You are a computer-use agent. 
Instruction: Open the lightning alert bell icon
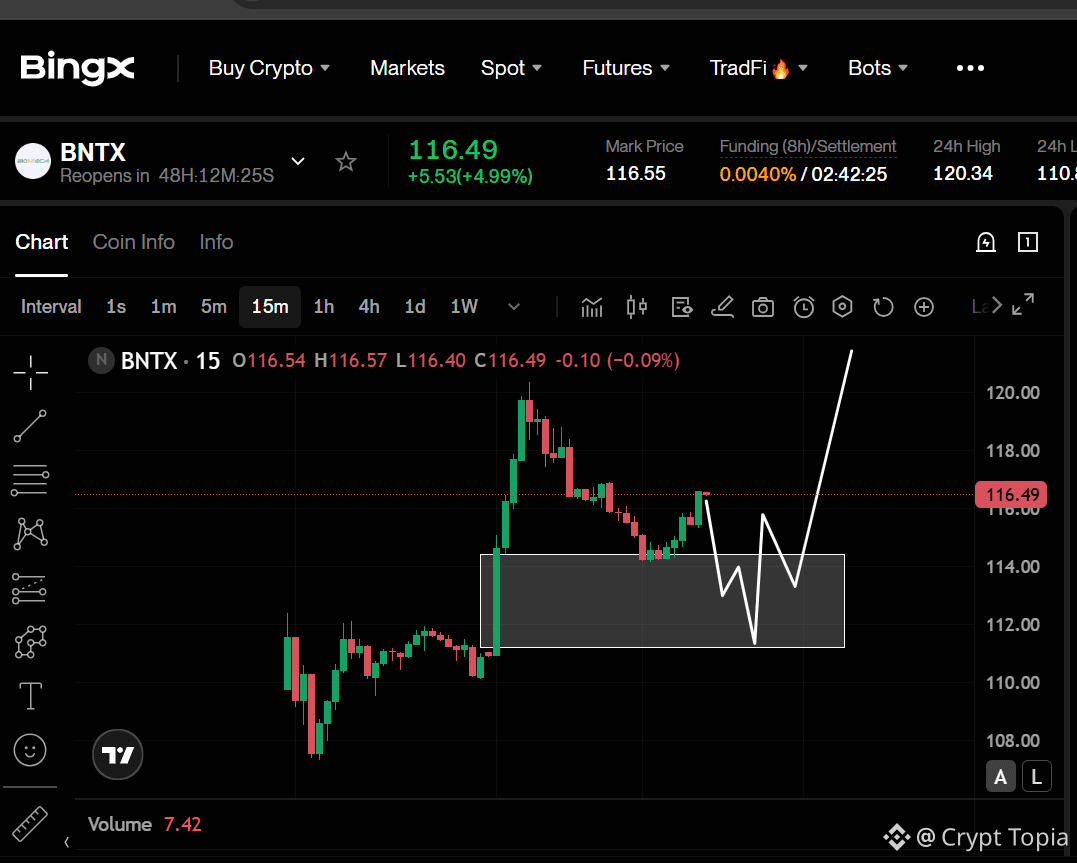tap(986, 242)
